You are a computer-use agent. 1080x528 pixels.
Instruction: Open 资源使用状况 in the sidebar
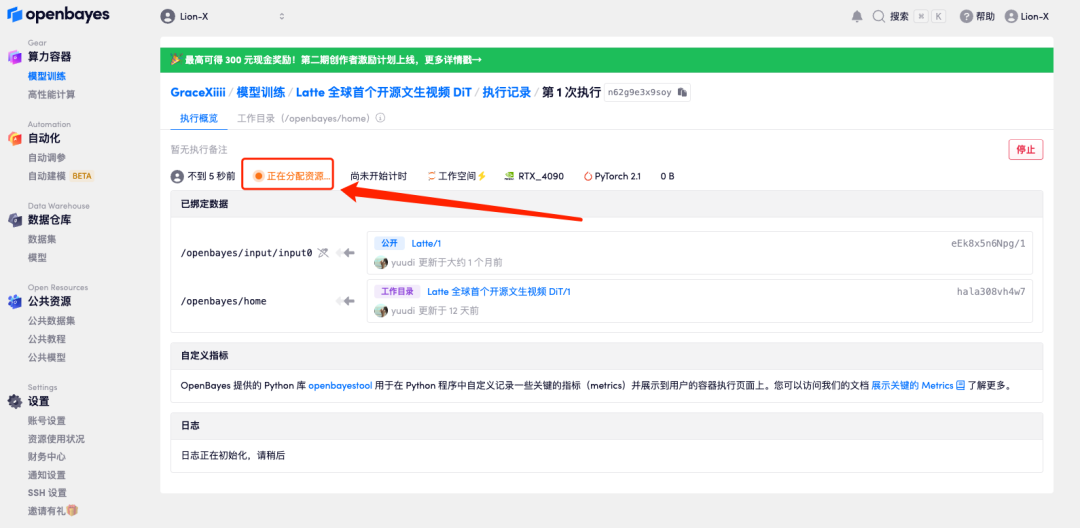[x=56, y=439]
